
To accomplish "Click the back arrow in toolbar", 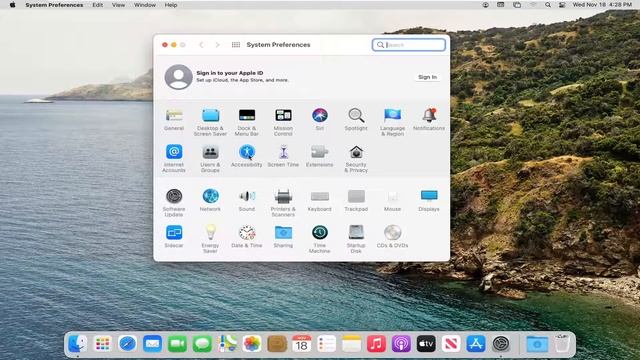I will [201, 45].
